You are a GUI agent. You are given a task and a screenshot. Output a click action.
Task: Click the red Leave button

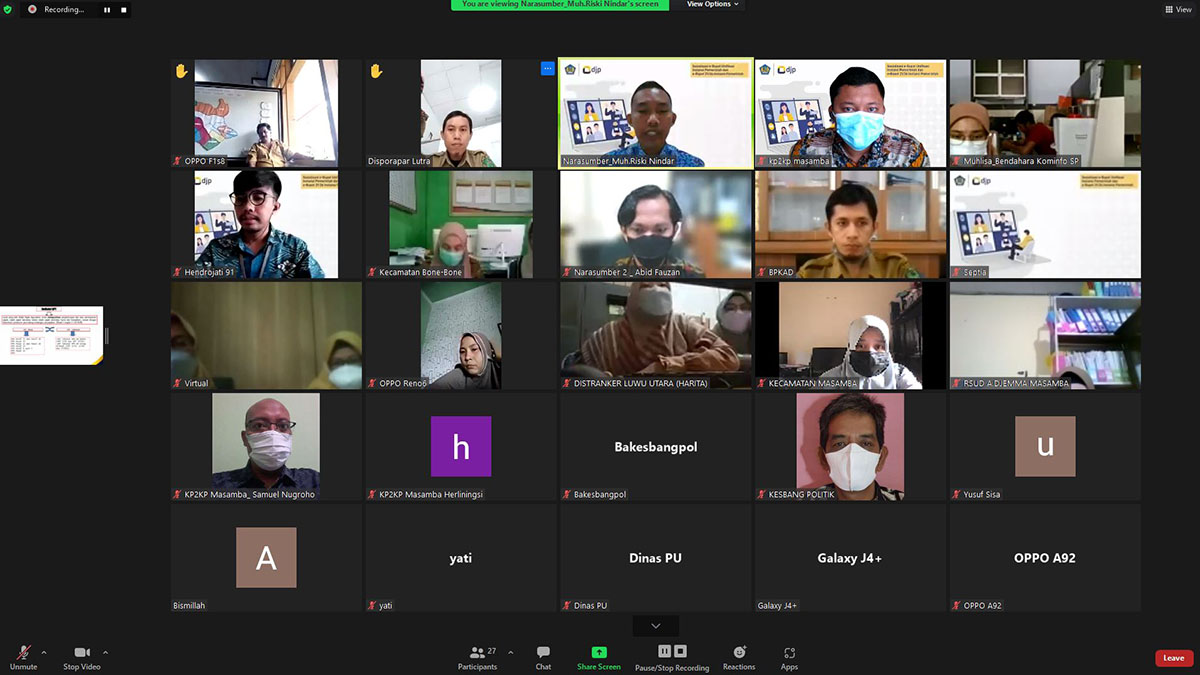pos(1173,658)
